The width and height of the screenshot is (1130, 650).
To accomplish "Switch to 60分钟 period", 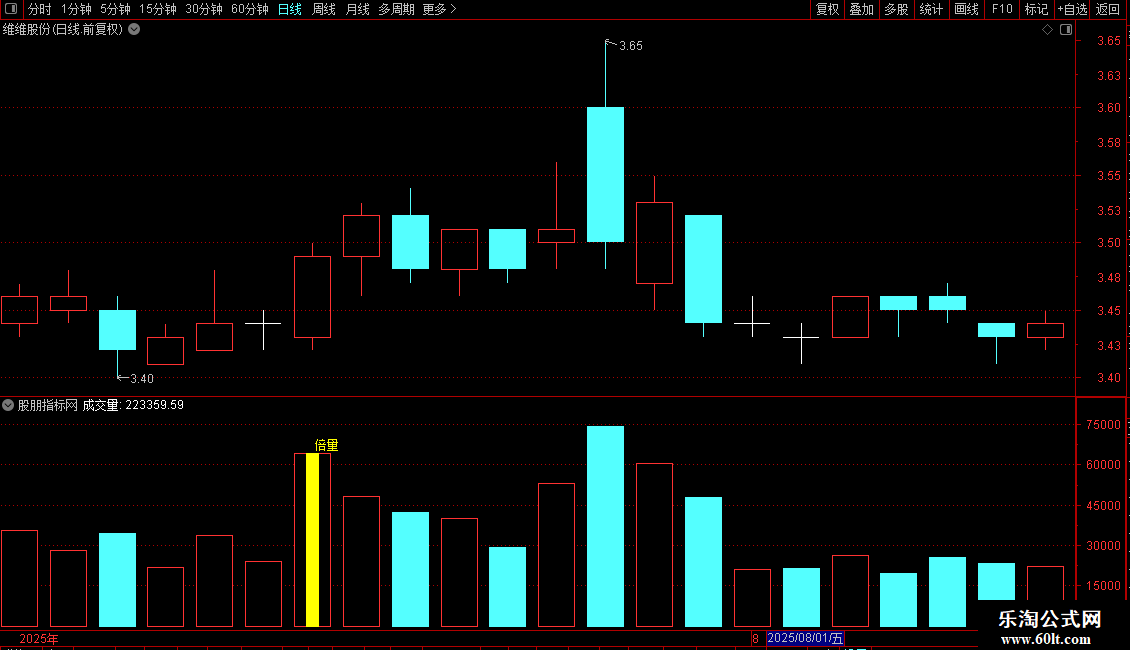I will click(250, 9).
